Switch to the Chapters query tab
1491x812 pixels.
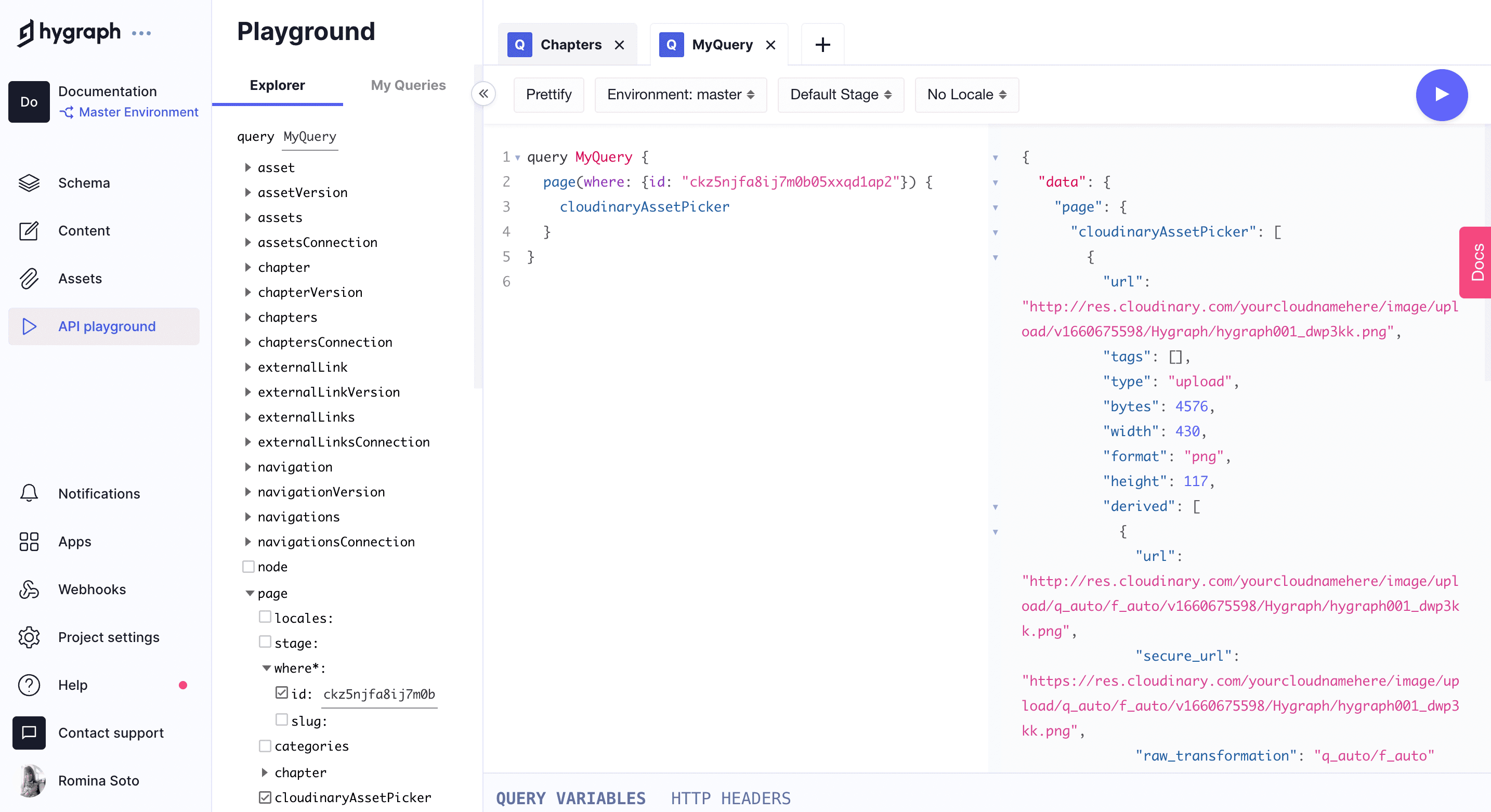571,44
